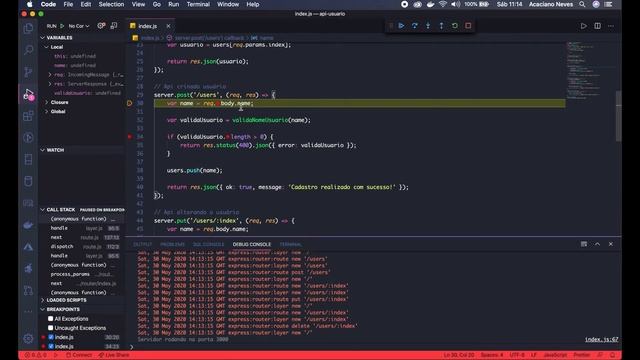This screenshot has width=640, height=360.
Task: Open the Manage gear in activity bar
Action: 28,338
